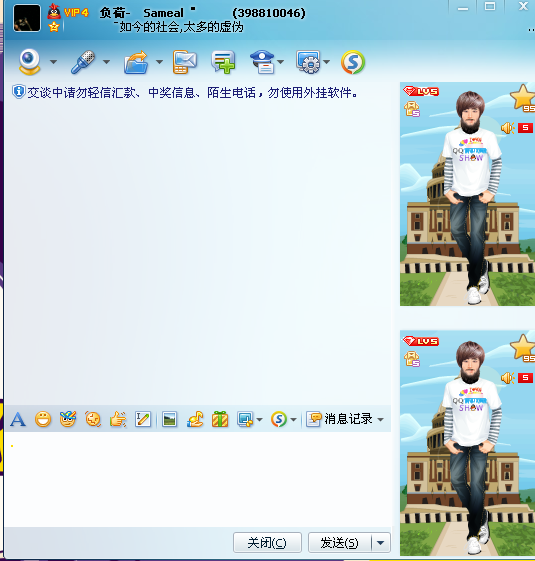
Task: Insert a picture with landscape icon
Action: pyautogui.click(x=169, y=419)
